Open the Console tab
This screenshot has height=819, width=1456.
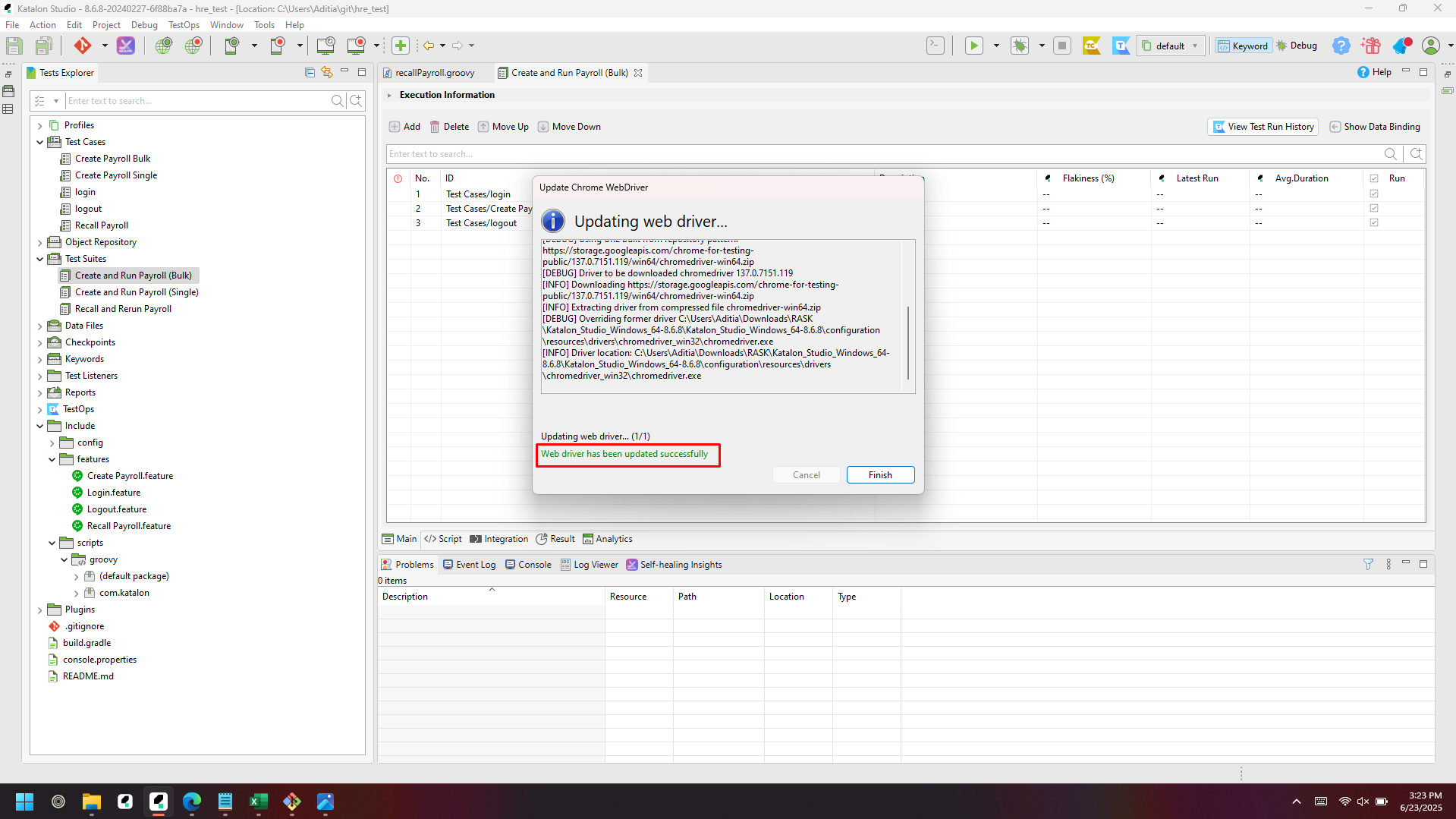click(528, 565)
